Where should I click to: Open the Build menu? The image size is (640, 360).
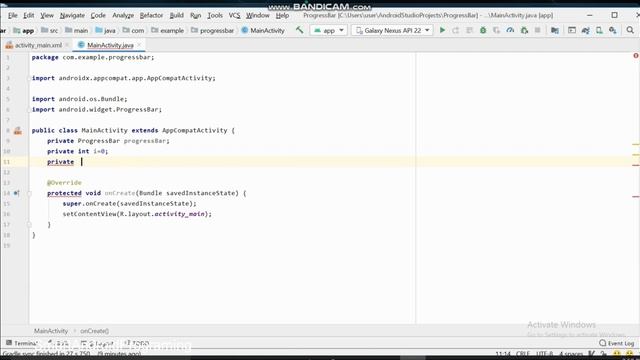(176, 15)
